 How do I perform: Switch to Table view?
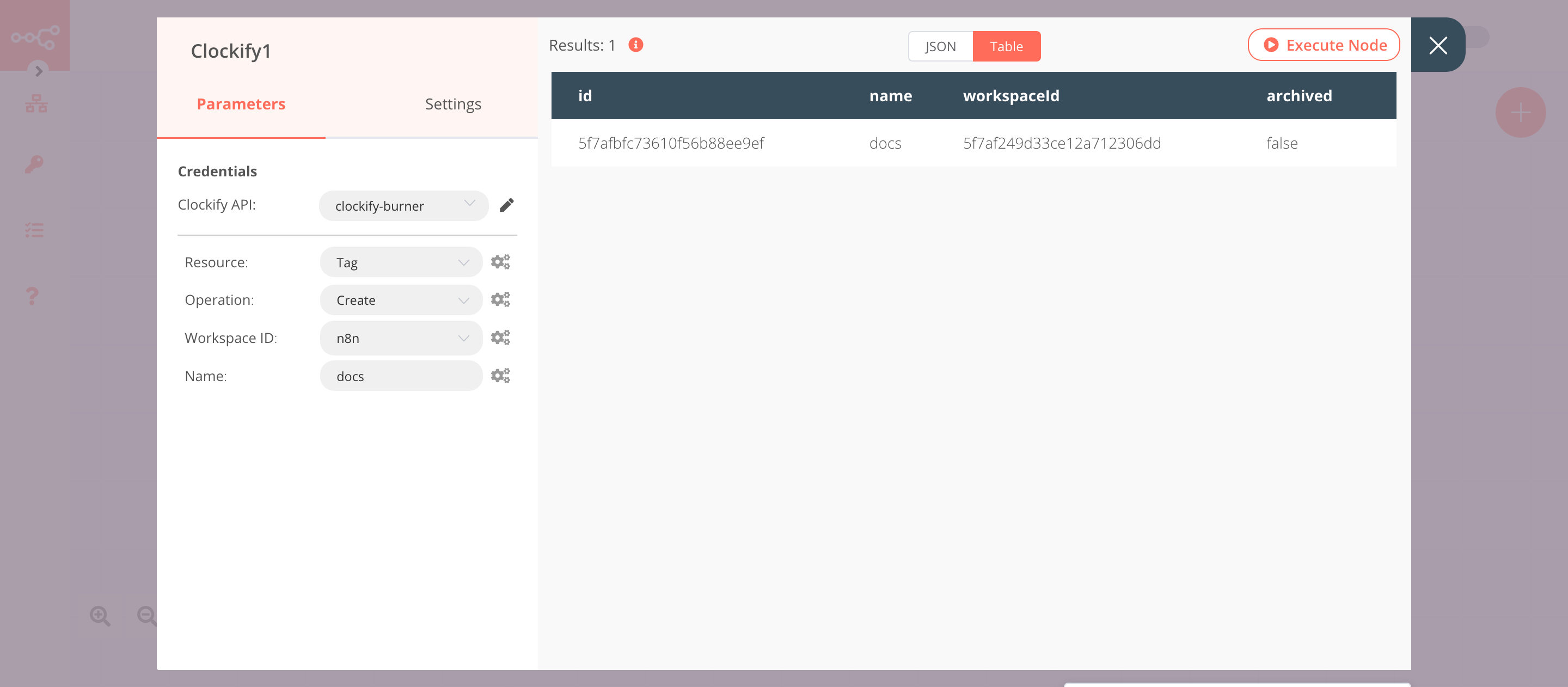pyautogui.click(x=1006, y=46)
